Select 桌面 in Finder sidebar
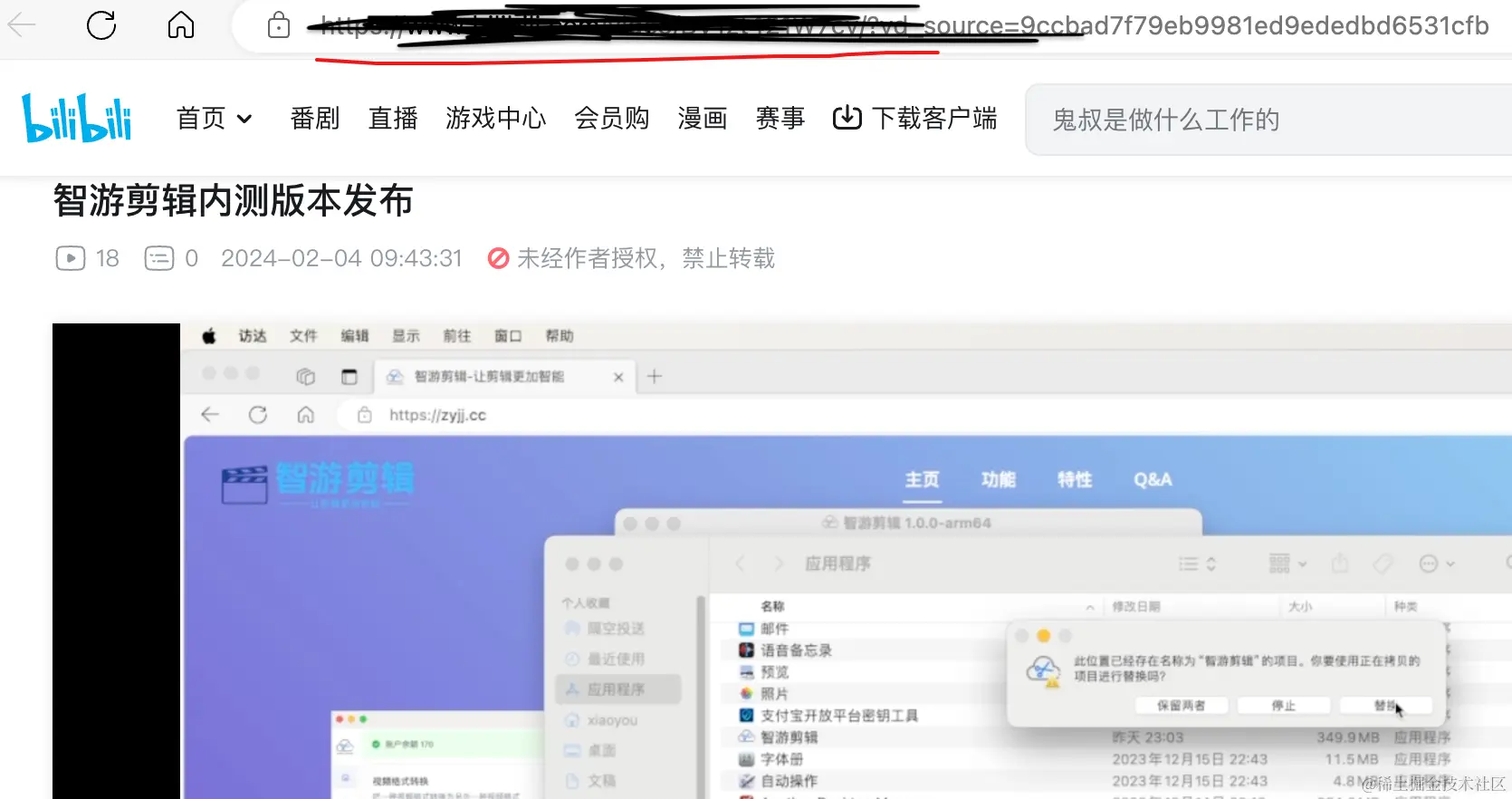 tap(619, 750)
